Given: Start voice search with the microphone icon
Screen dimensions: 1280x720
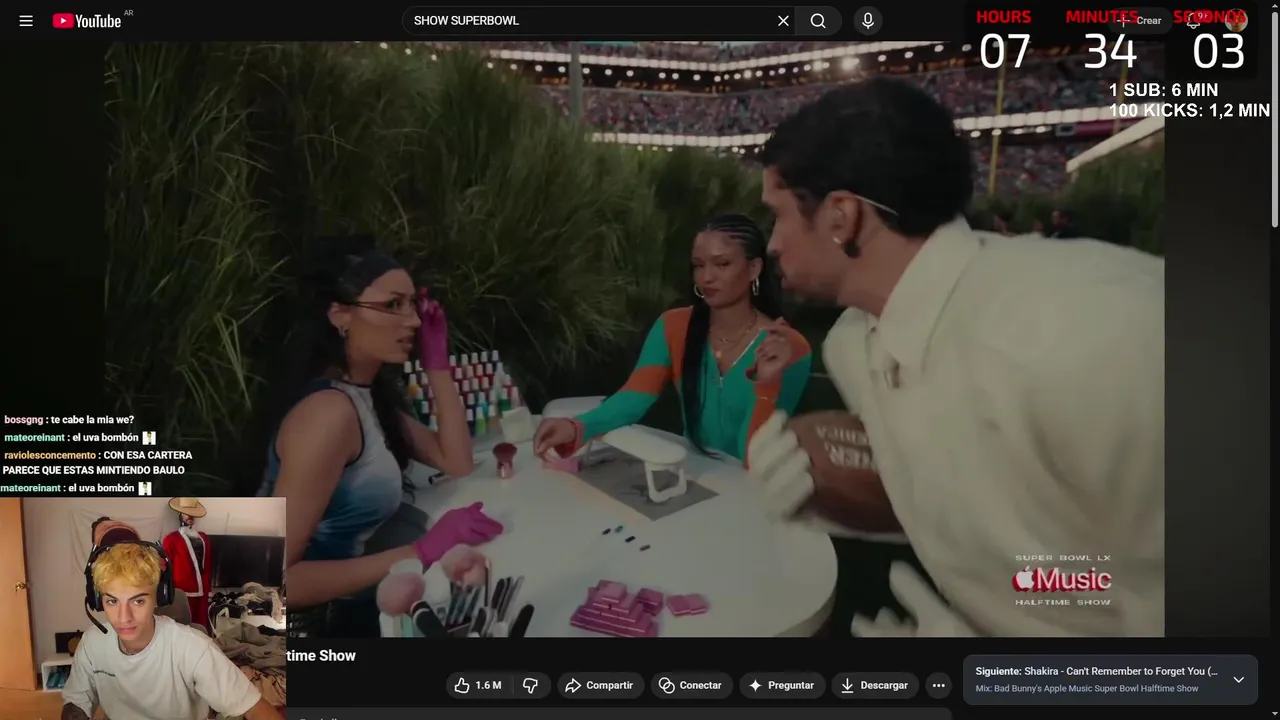Looking at the screenshot, I should coord(868,21).
